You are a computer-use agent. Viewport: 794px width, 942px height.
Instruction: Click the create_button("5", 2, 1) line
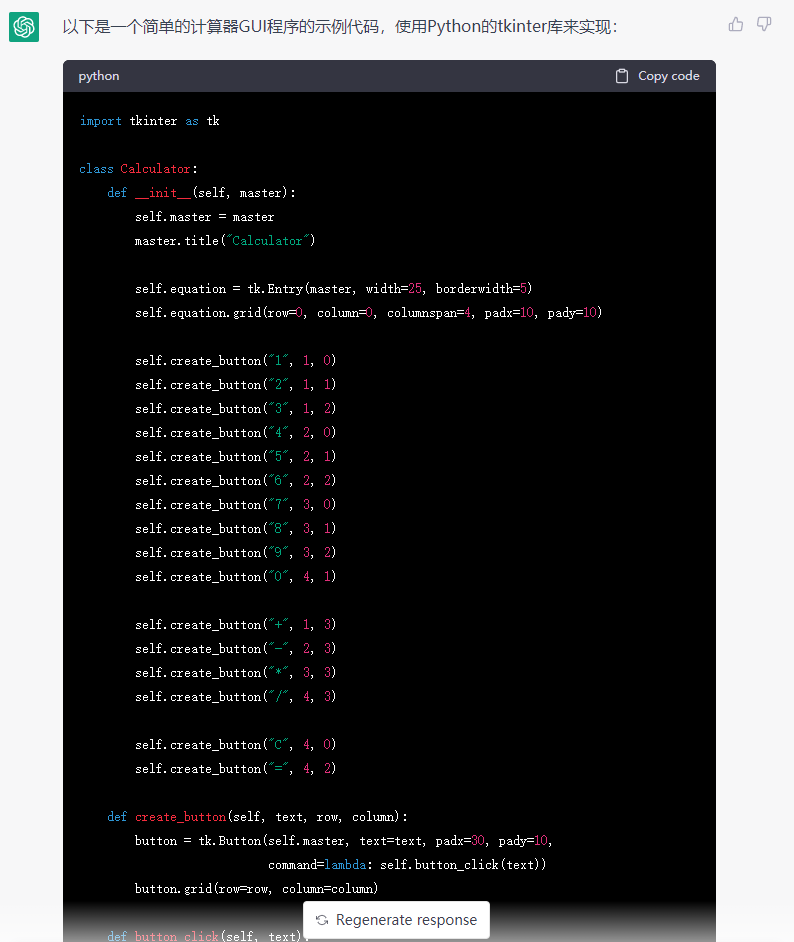[235, 457]
